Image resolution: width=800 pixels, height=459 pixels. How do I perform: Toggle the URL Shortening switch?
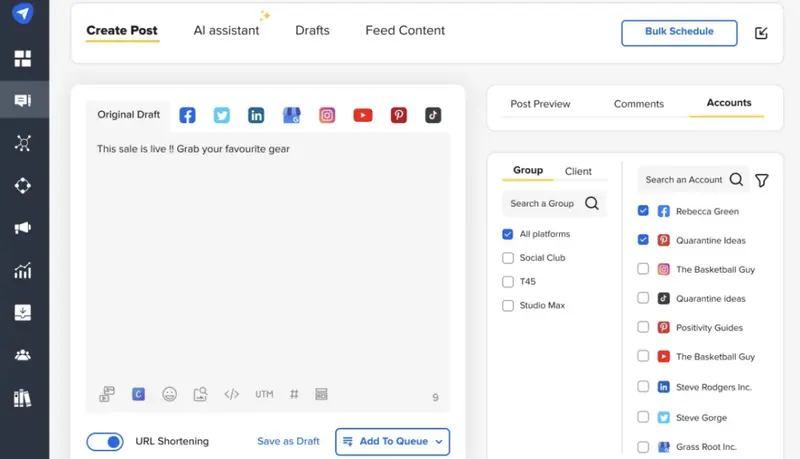(105, 441)
